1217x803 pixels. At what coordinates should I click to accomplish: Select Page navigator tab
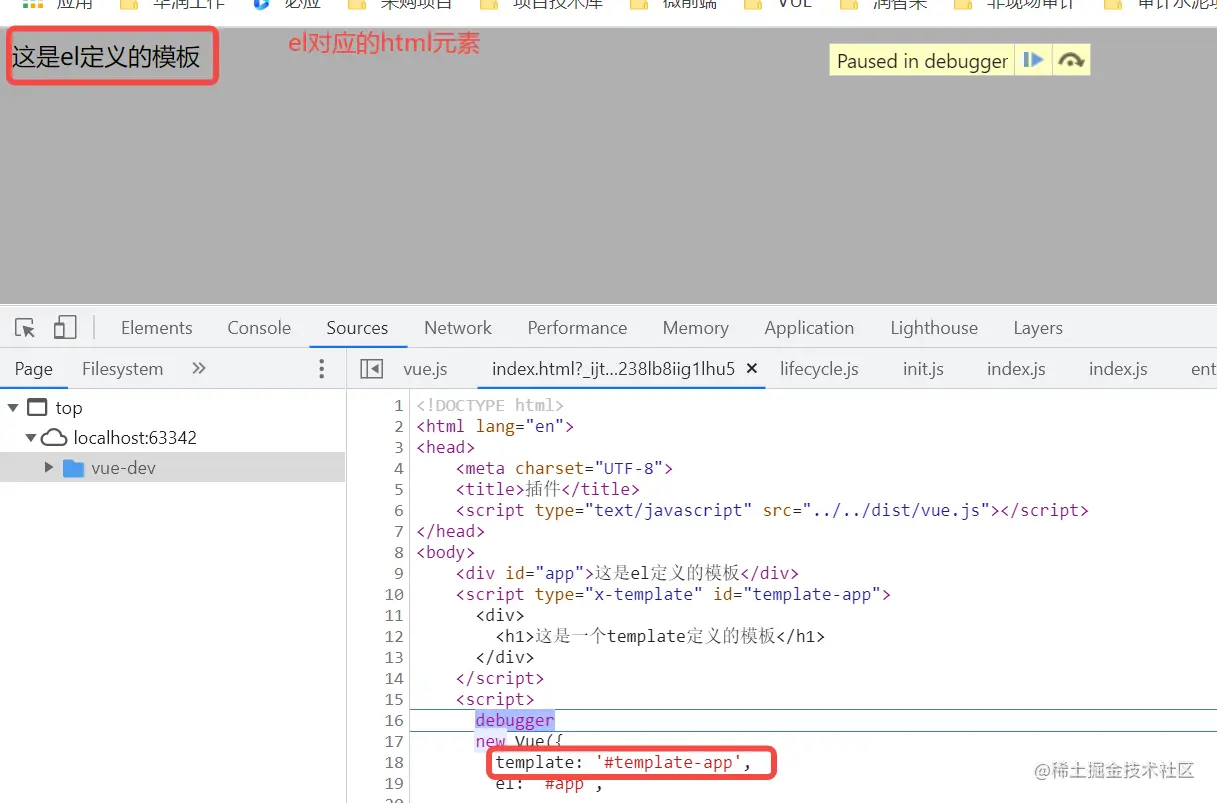(33, 369)
